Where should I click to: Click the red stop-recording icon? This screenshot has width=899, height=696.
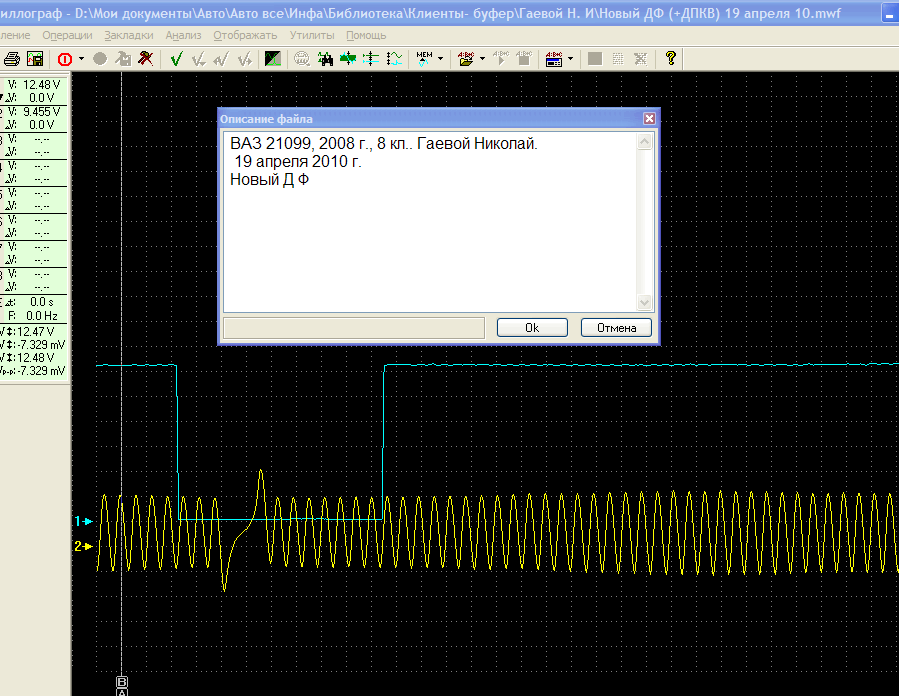(65, 58)
